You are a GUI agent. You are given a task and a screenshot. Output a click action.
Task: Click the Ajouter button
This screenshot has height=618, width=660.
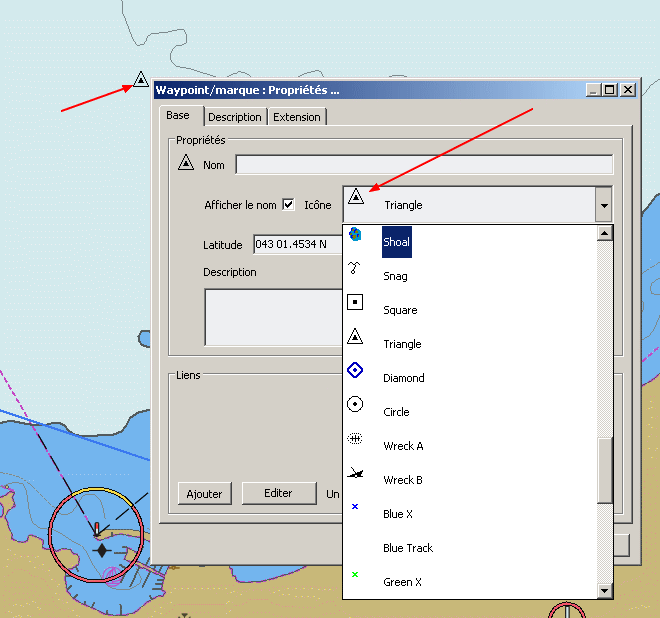tap(205, 493)
